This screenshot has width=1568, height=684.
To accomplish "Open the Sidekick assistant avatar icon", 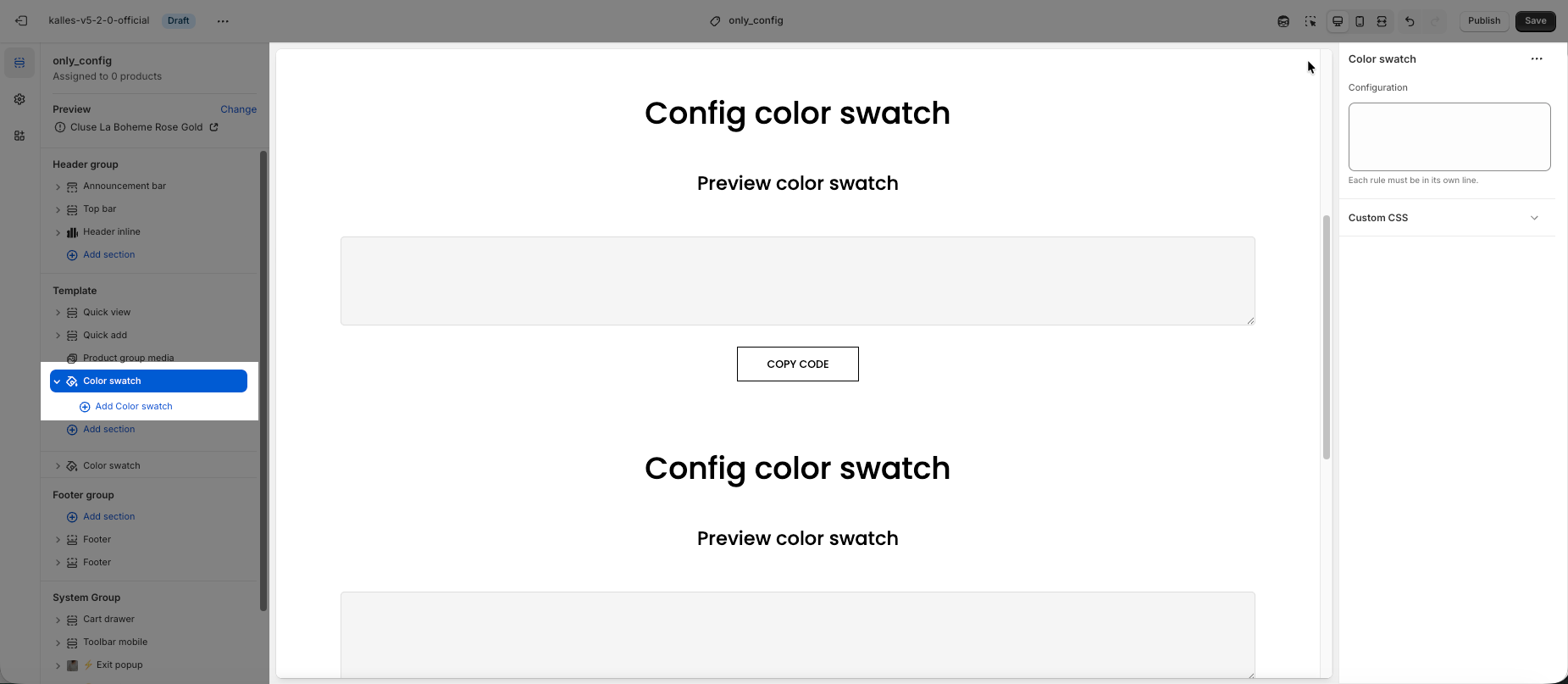I will click(x=1283, y=21).
